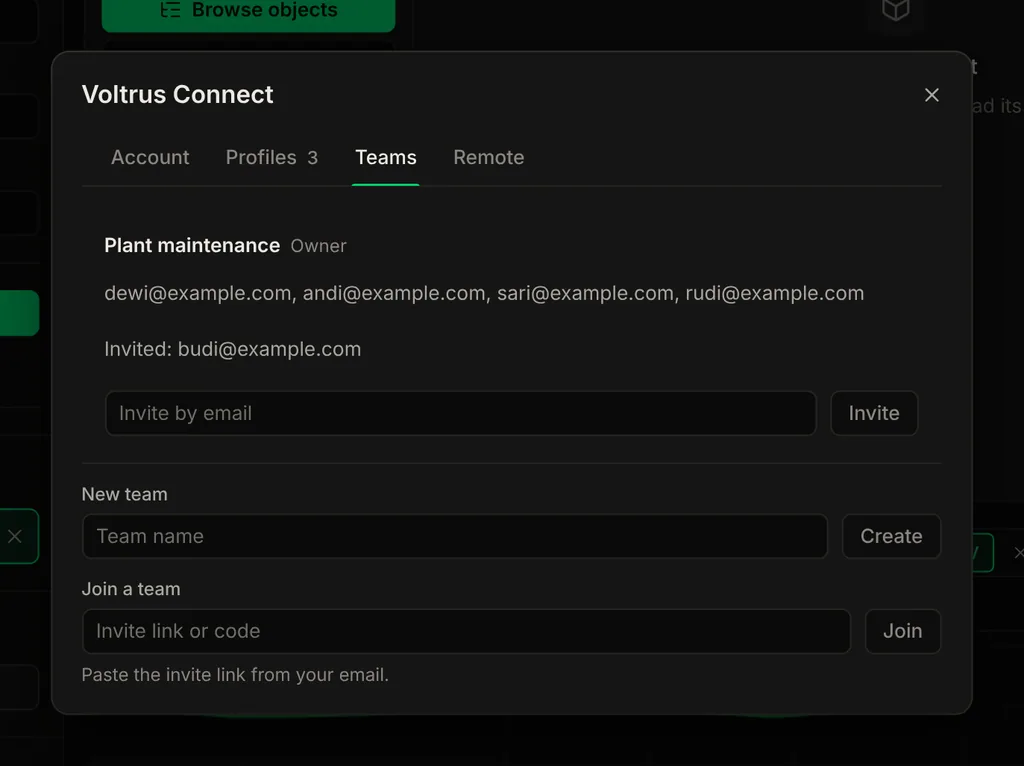Click the Paste the invite link hint
1024x766 pixels.
(235, 675)
